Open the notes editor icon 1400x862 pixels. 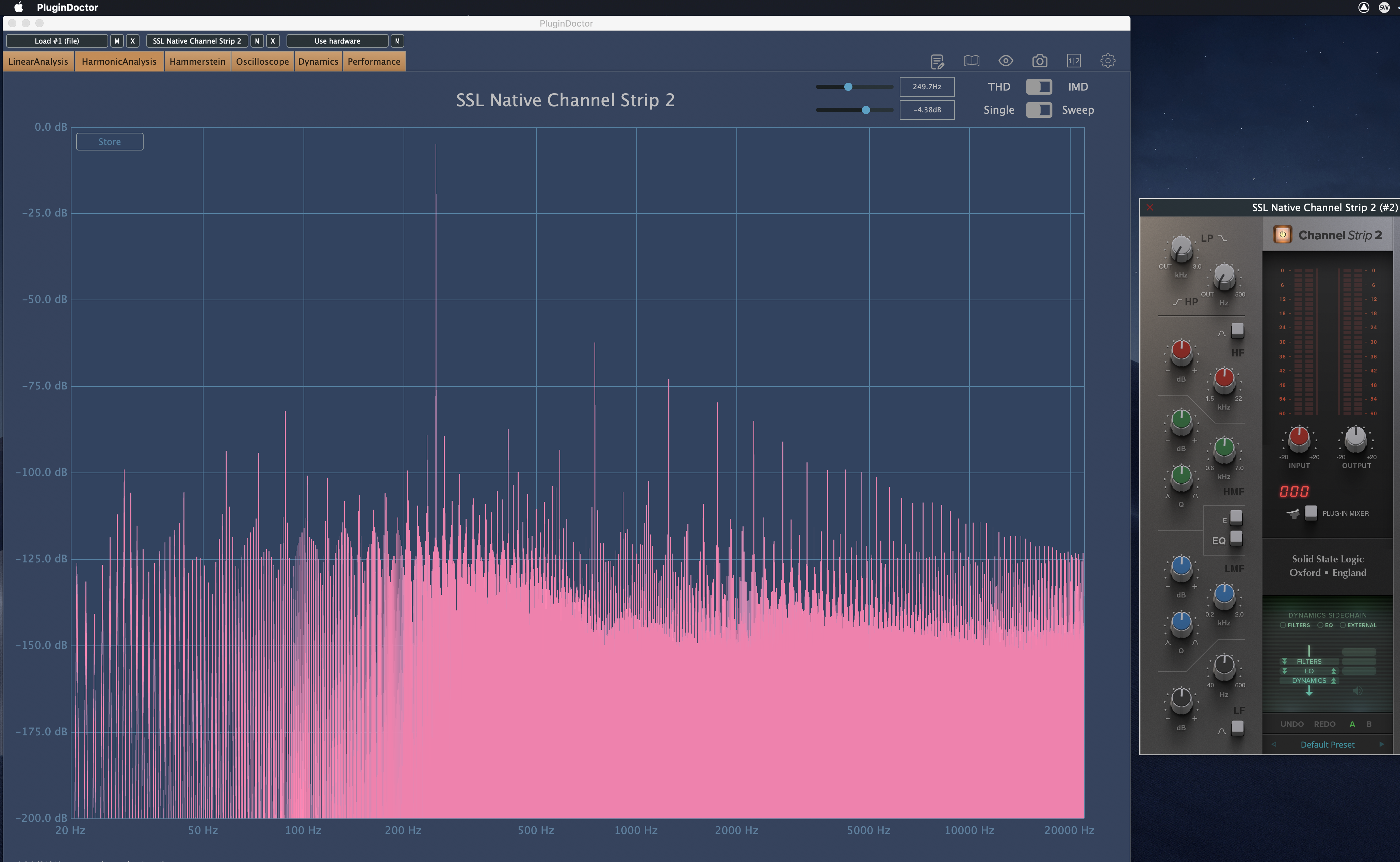[x=937, y=61]
